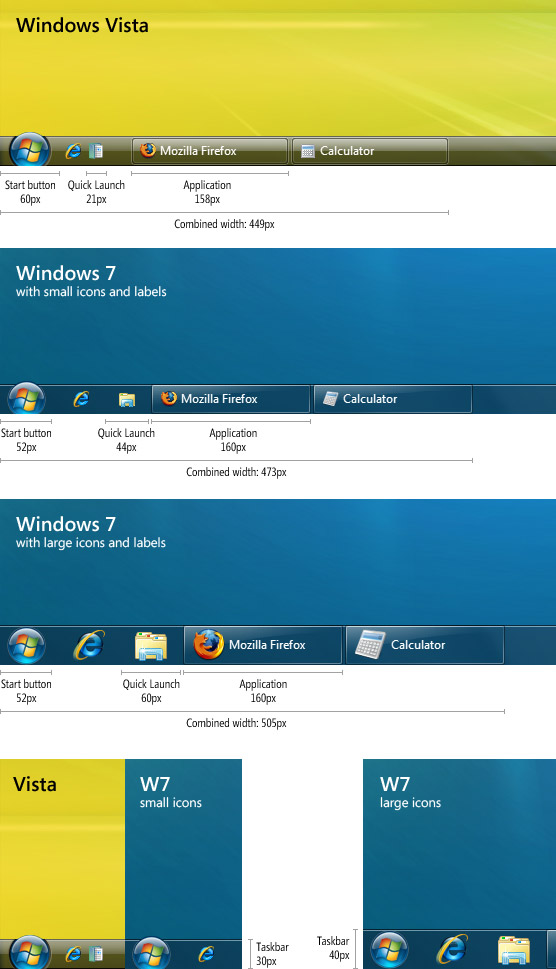Switch to Calculator on small icons Windows 7 taskbar

pos(393,399)
